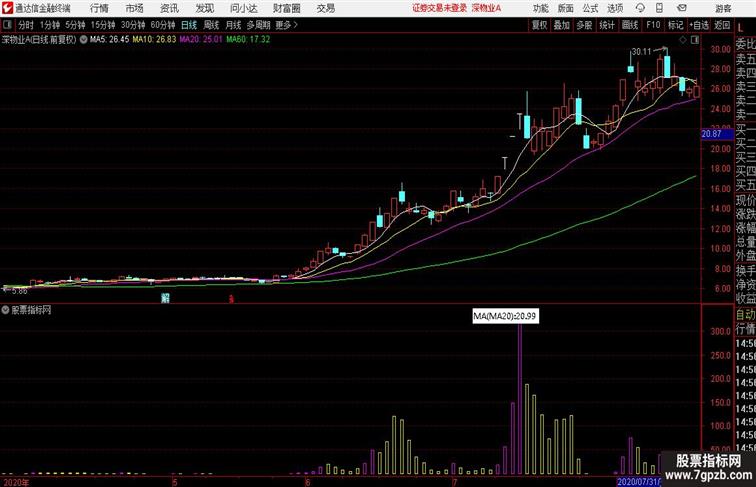
Task: Click the 证券交易未登录 login link
Action: (x=439, y=8)
